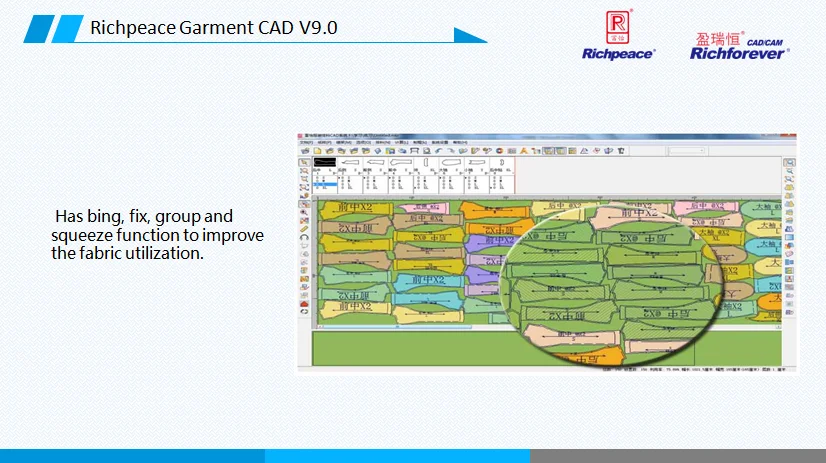This screenshot has height=463, width=826.
Task: Select the narrow vertical strip piece thumbnail
Action: (426, 162)
